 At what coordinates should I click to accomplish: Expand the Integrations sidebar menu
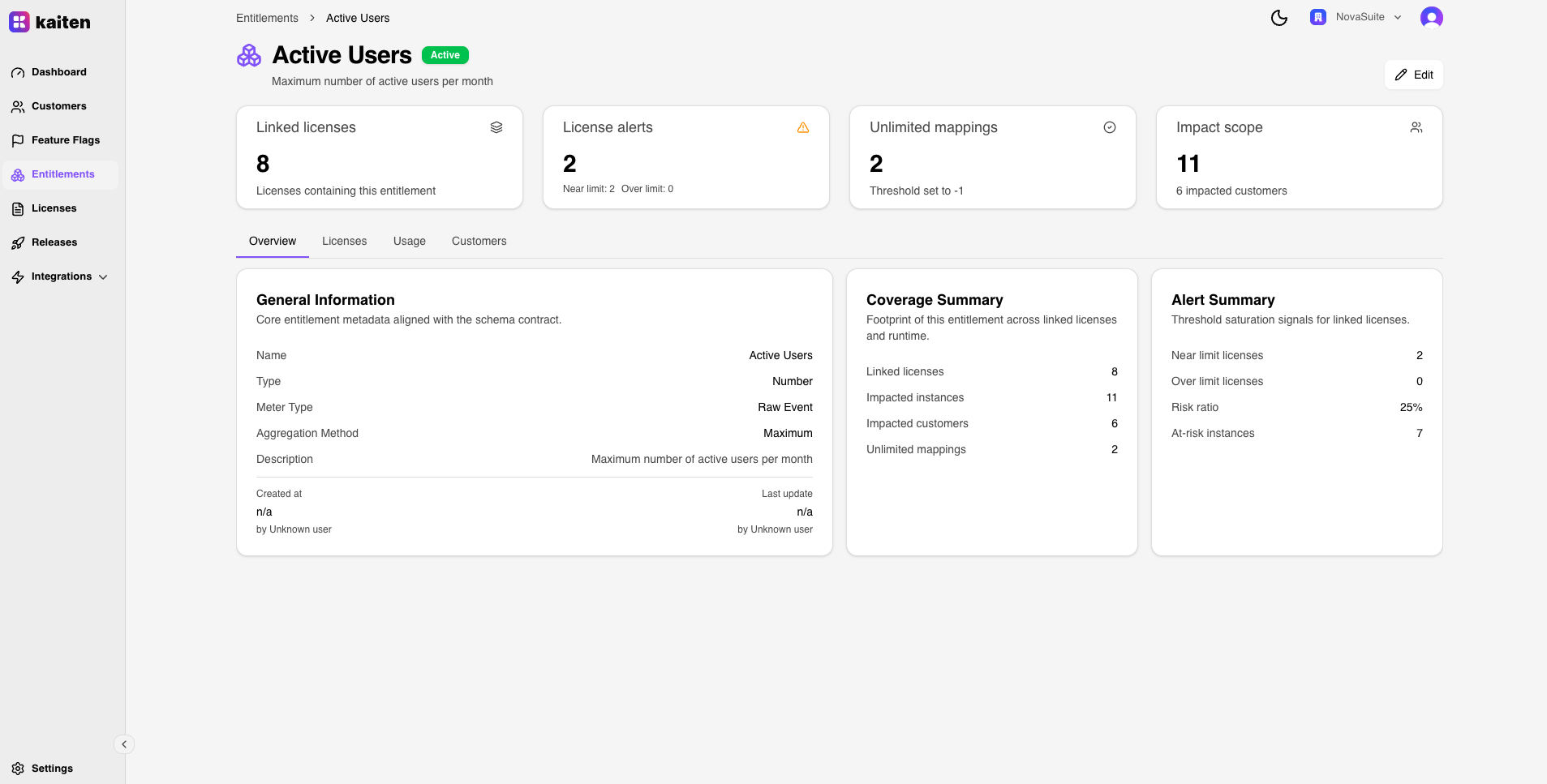coord(61,276)
